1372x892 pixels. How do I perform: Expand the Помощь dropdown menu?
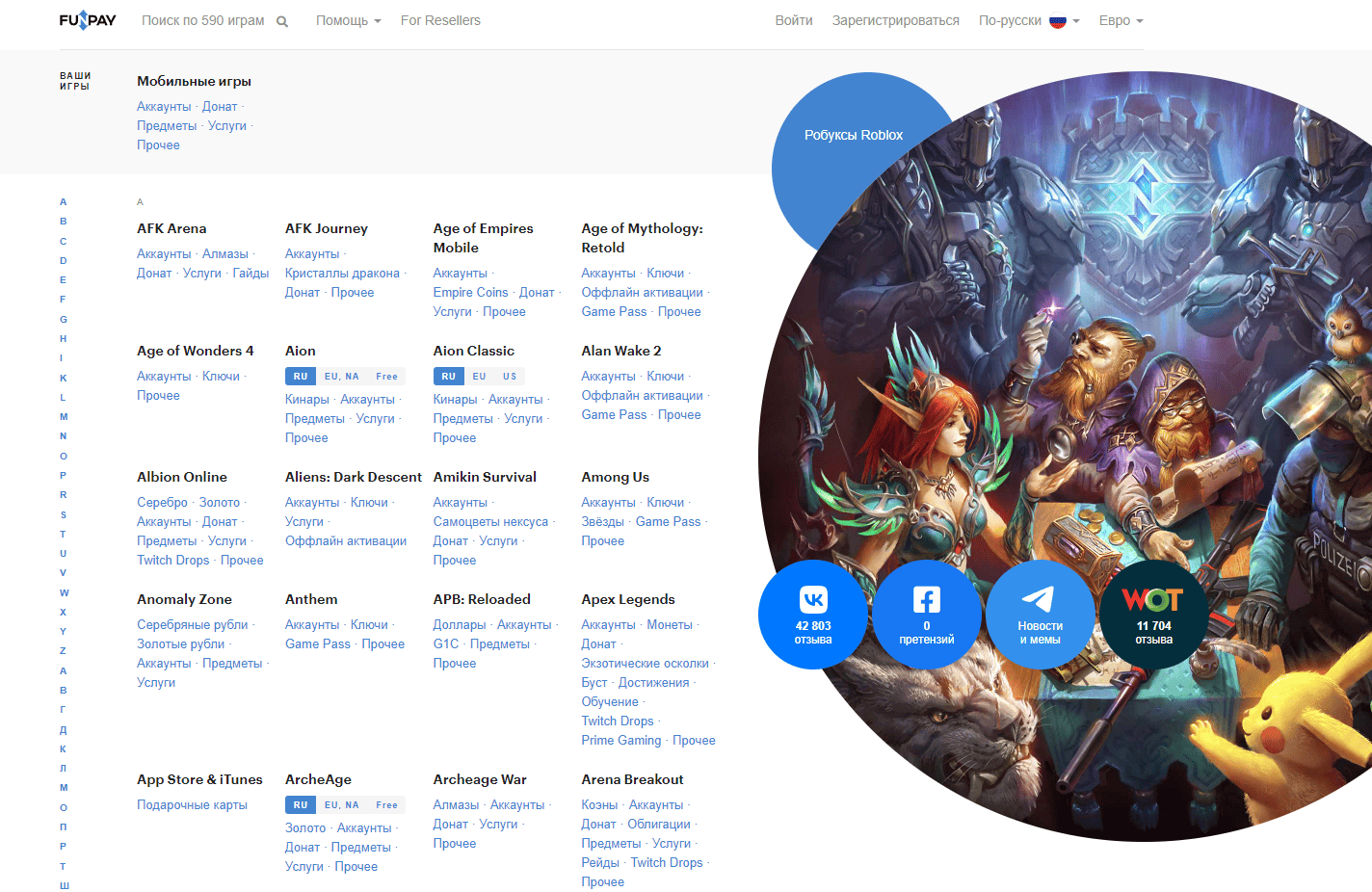(x=349, y=20)
